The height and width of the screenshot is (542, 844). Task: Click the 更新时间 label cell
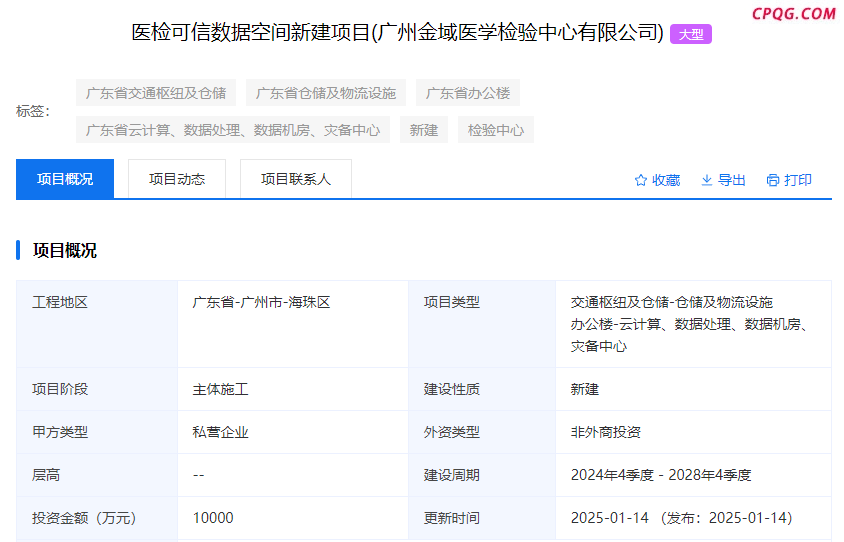tap(482, 518)
